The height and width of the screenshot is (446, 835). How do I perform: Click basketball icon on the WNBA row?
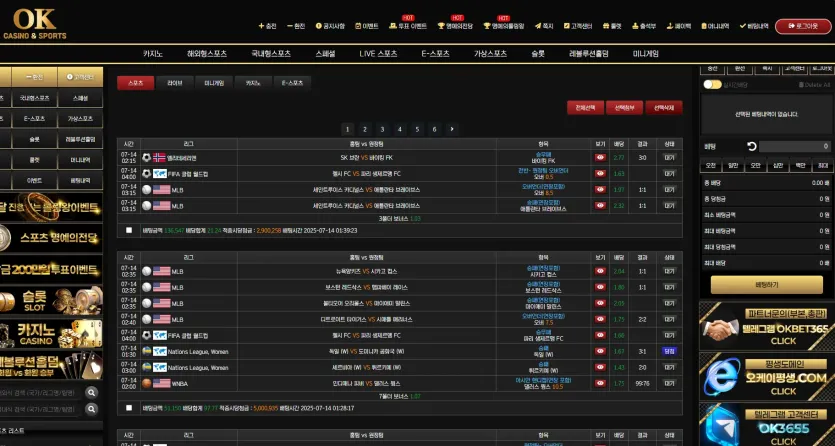[x=146, y=383]
